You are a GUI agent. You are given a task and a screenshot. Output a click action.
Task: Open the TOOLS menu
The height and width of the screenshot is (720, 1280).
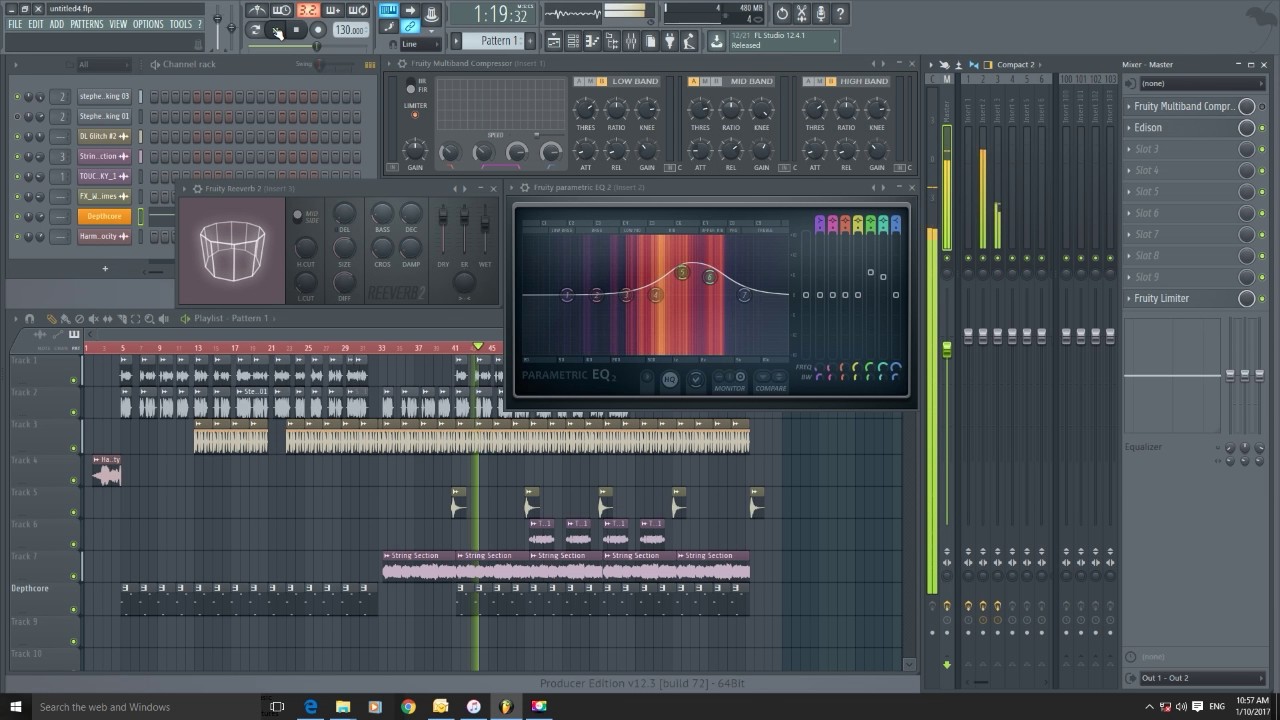tap(181, 24)
